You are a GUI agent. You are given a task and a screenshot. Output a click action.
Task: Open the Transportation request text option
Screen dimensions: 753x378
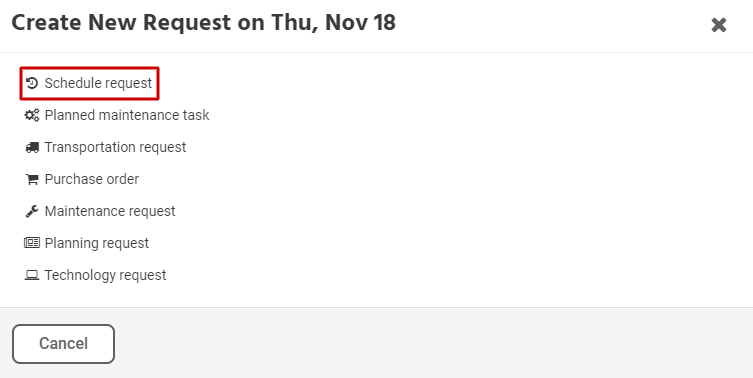[x=115, y=147]
